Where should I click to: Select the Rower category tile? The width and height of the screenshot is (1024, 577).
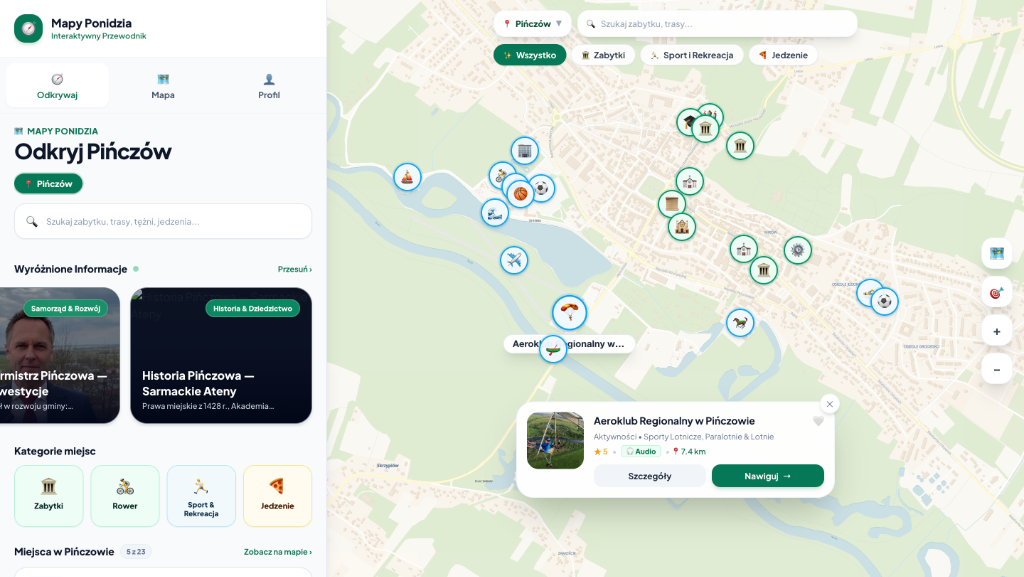click(x=125, y=496)
